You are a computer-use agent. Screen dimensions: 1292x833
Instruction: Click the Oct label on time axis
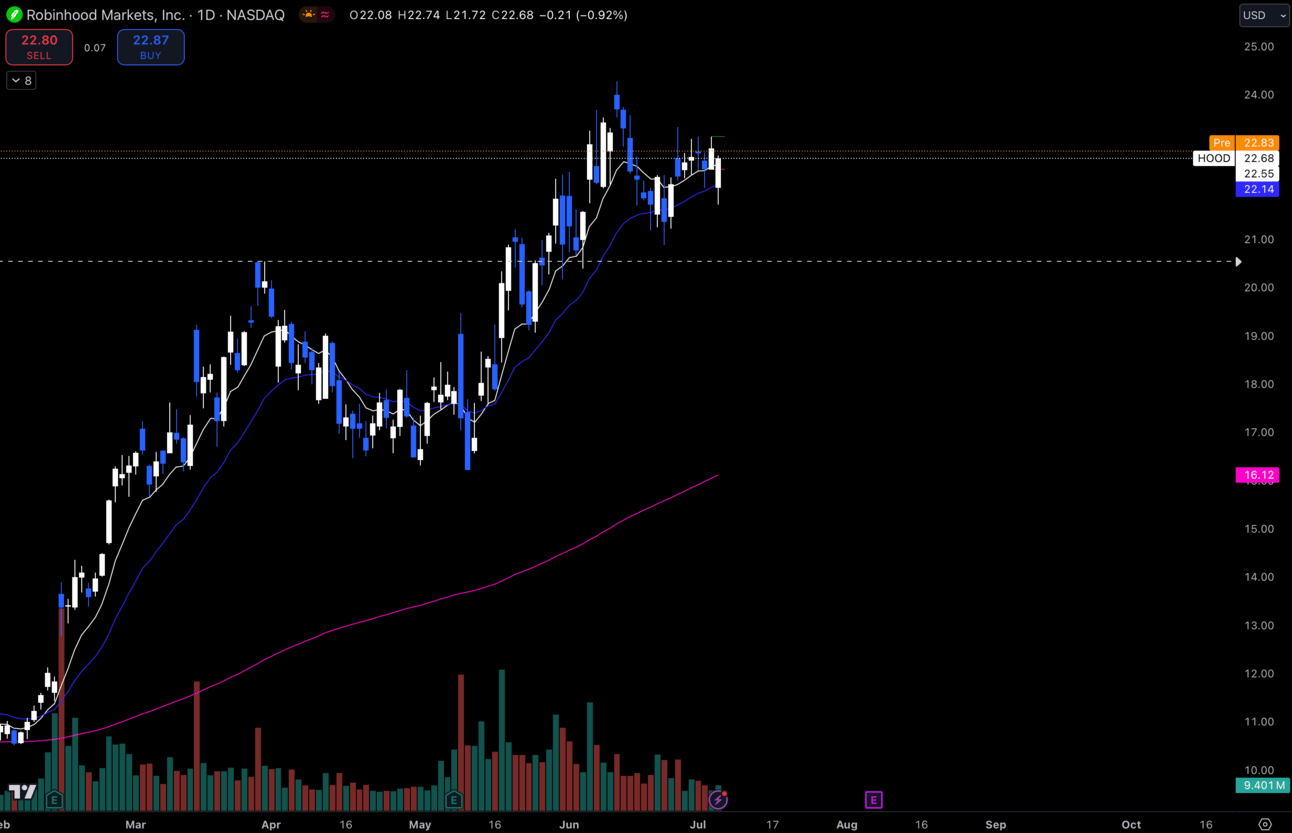[1131, 825]
